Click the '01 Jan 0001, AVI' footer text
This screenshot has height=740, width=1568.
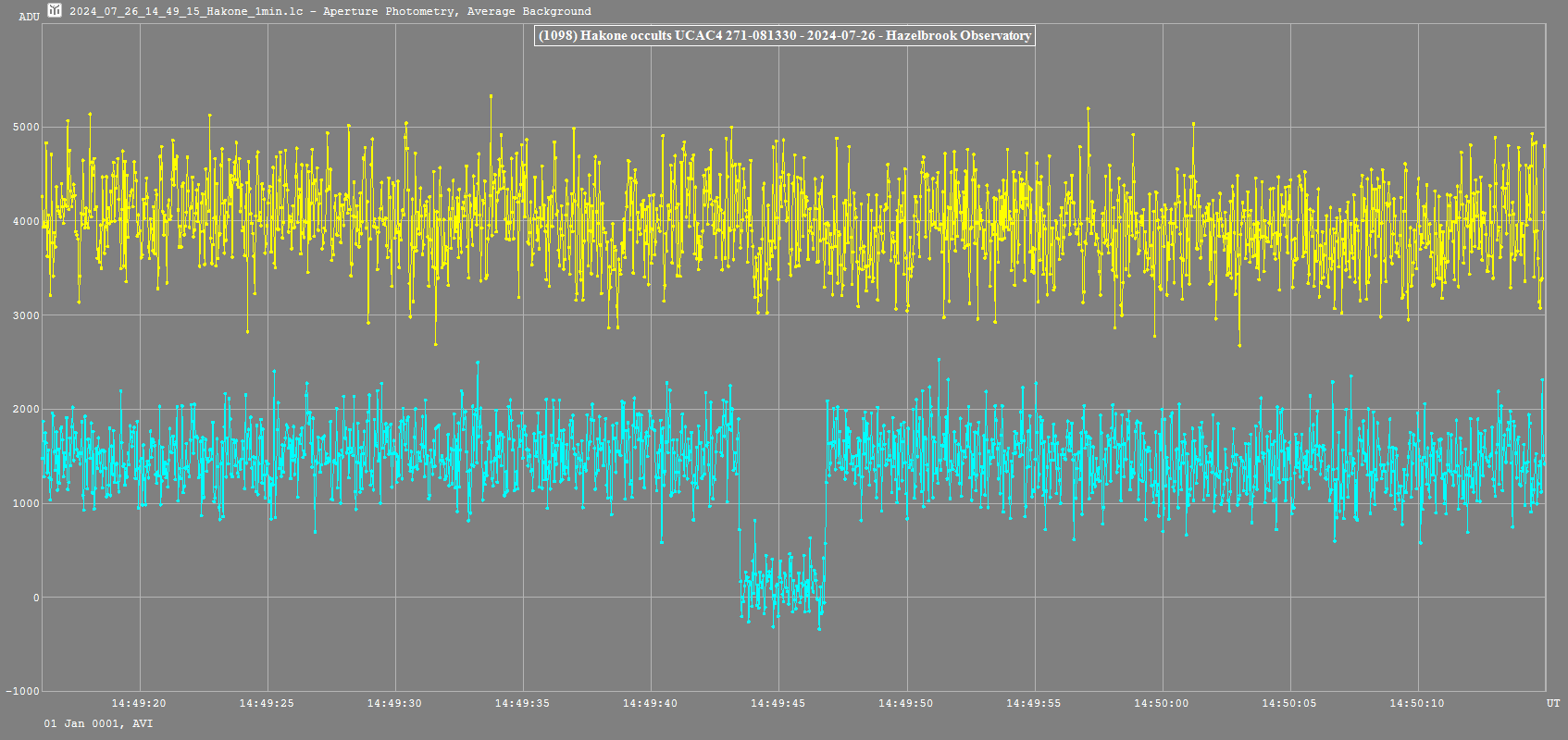[99, 723]
